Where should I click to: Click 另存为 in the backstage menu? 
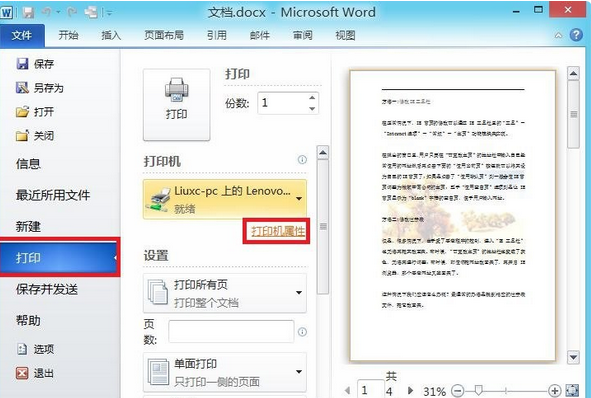40,88
